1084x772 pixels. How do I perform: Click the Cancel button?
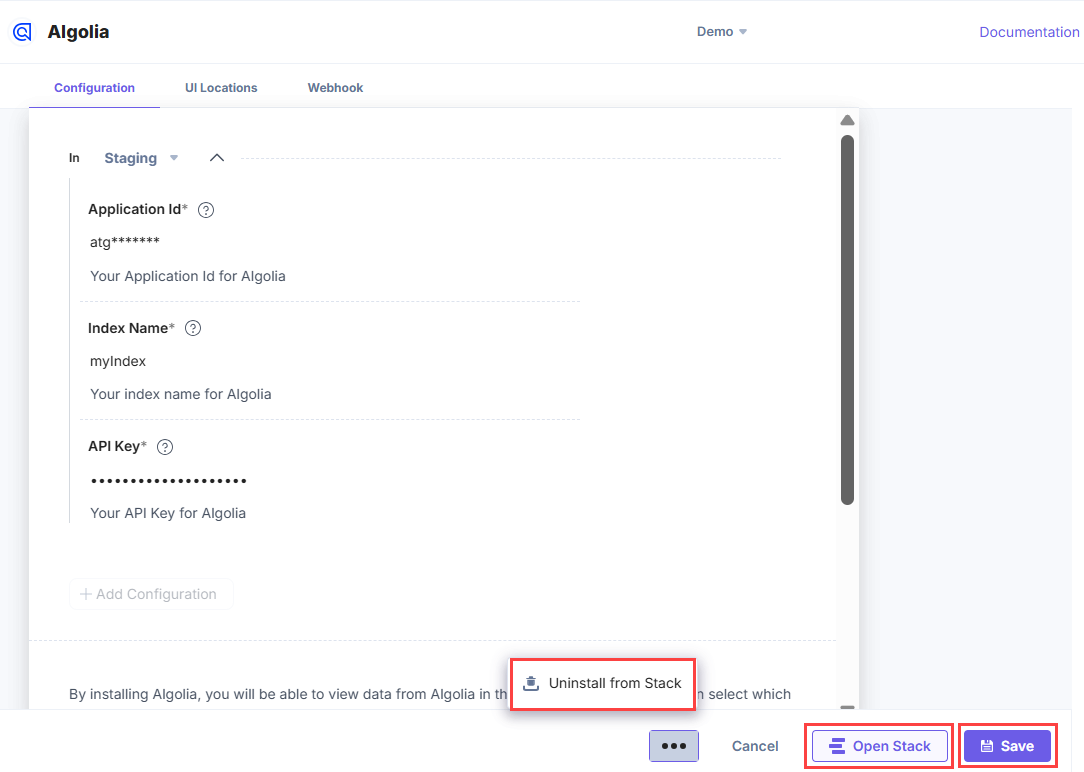(x=755, y=746)
